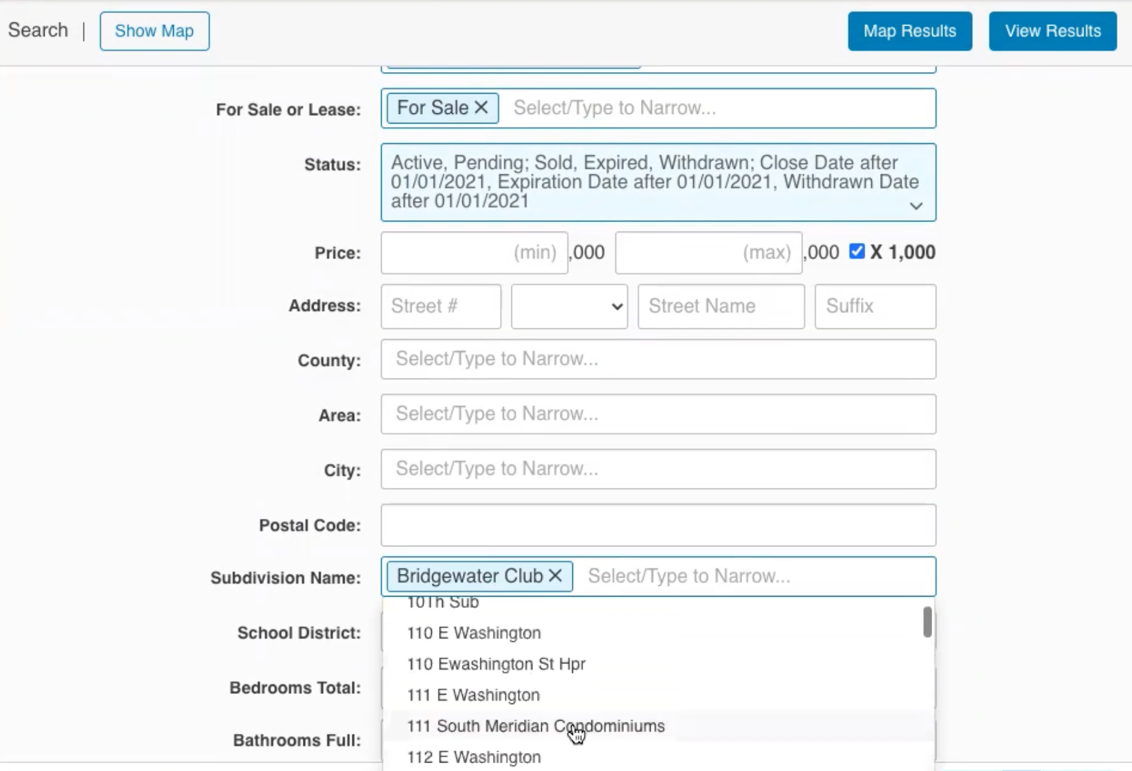This screenshot has width=1132, height=771.
Task: Expand the Status selections dropdown
Action: [915, 205]
